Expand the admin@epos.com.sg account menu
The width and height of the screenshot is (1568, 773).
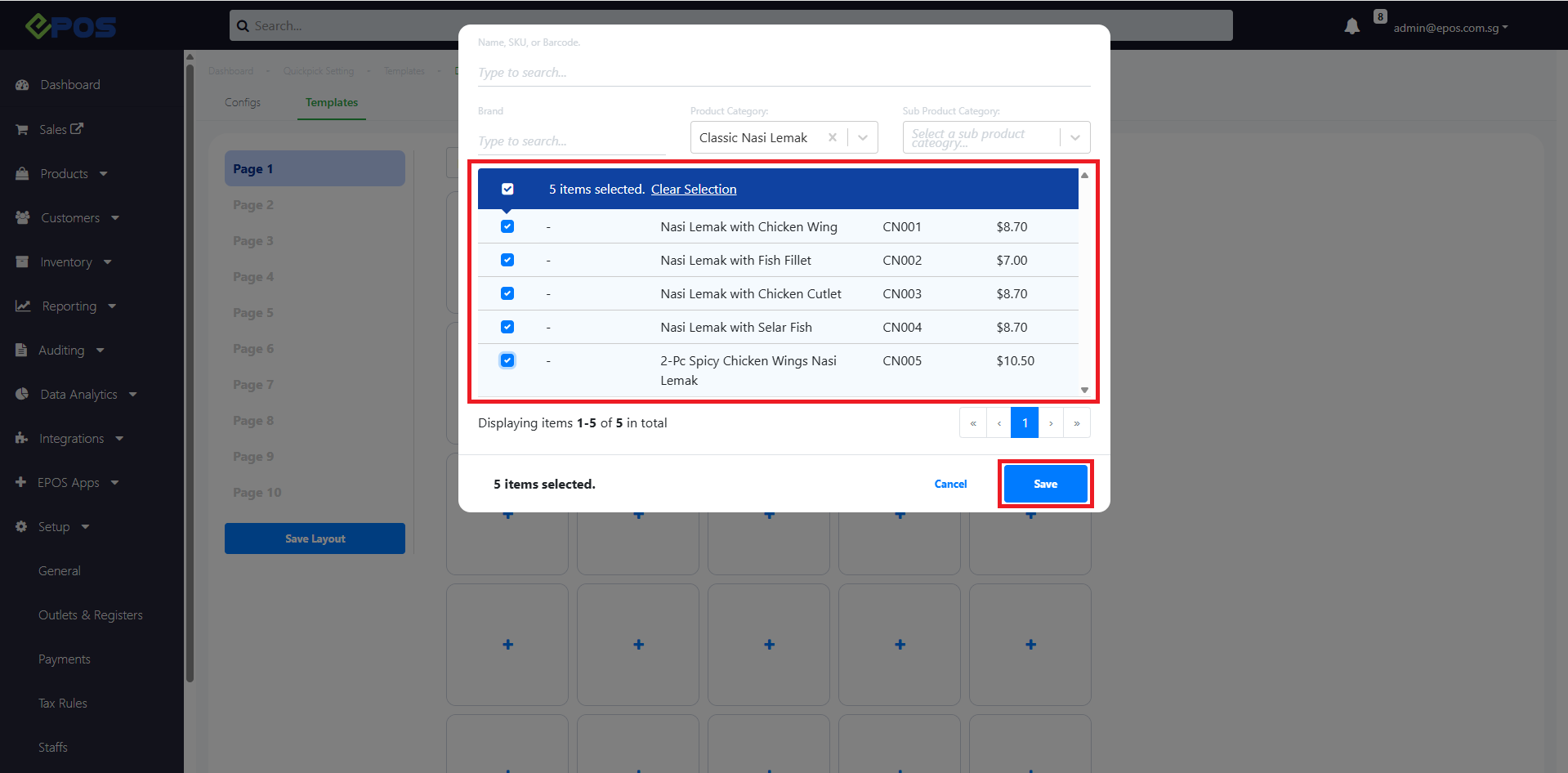click(1450, 28)
